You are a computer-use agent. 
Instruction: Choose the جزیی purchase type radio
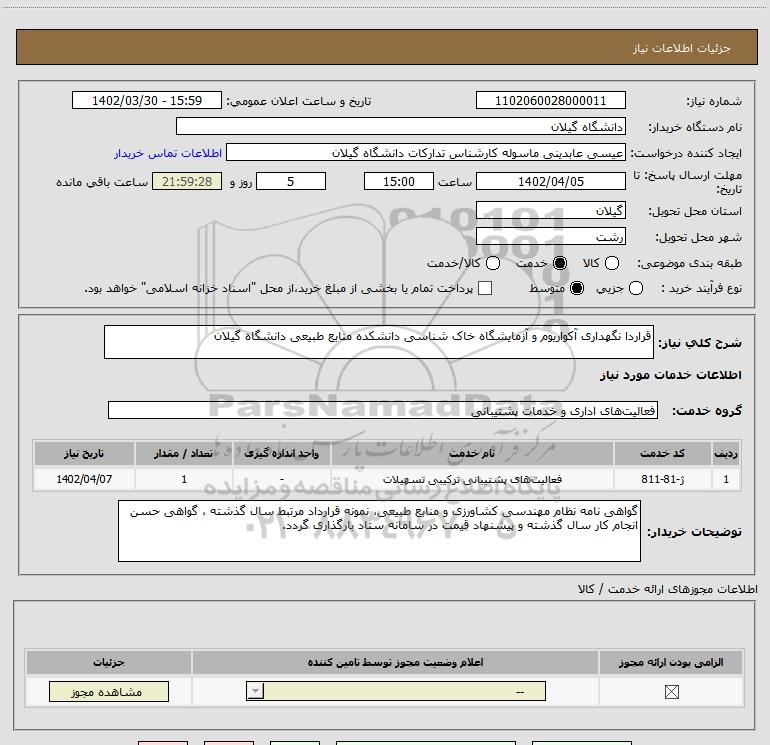(635, 288)
